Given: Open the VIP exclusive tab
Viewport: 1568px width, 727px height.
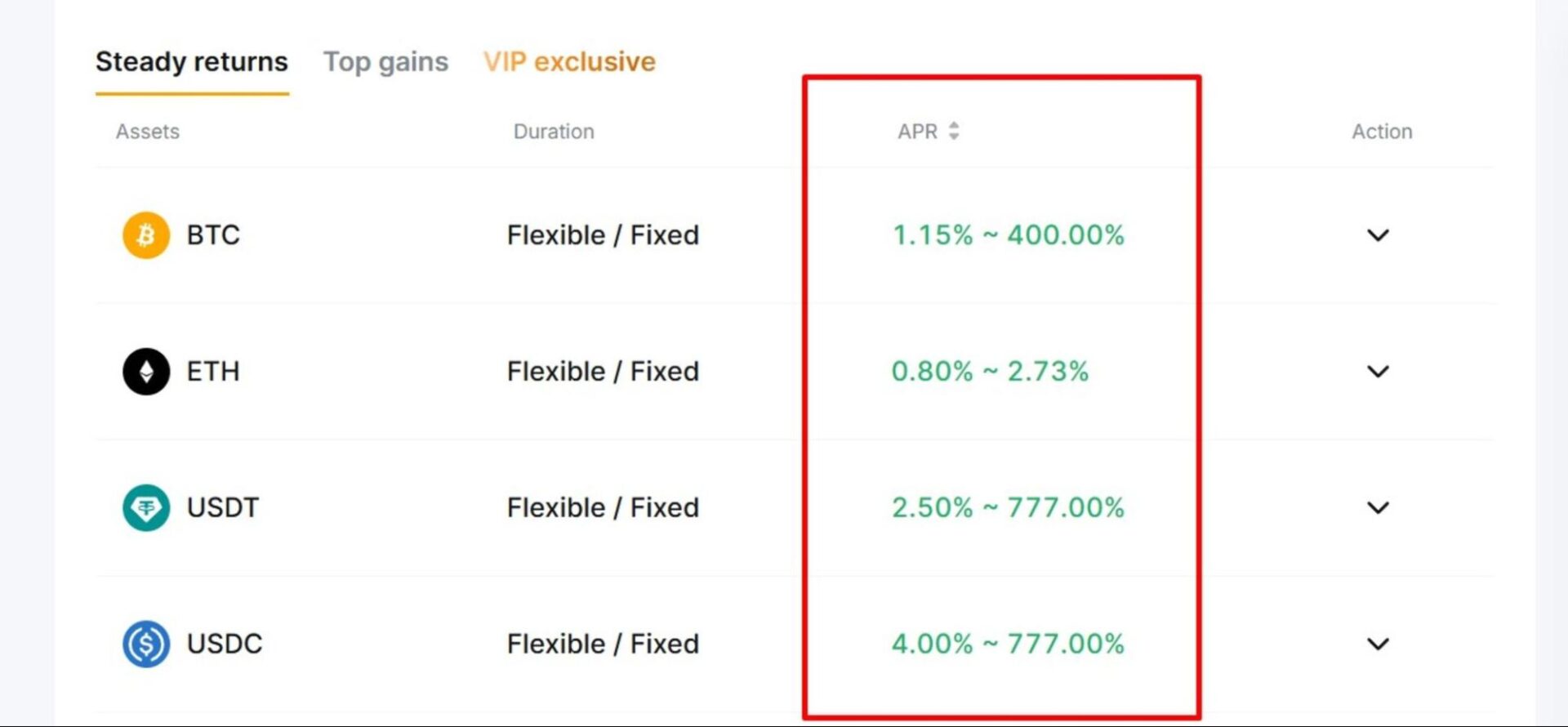Looking at the screenshot, I should point(568,61).
